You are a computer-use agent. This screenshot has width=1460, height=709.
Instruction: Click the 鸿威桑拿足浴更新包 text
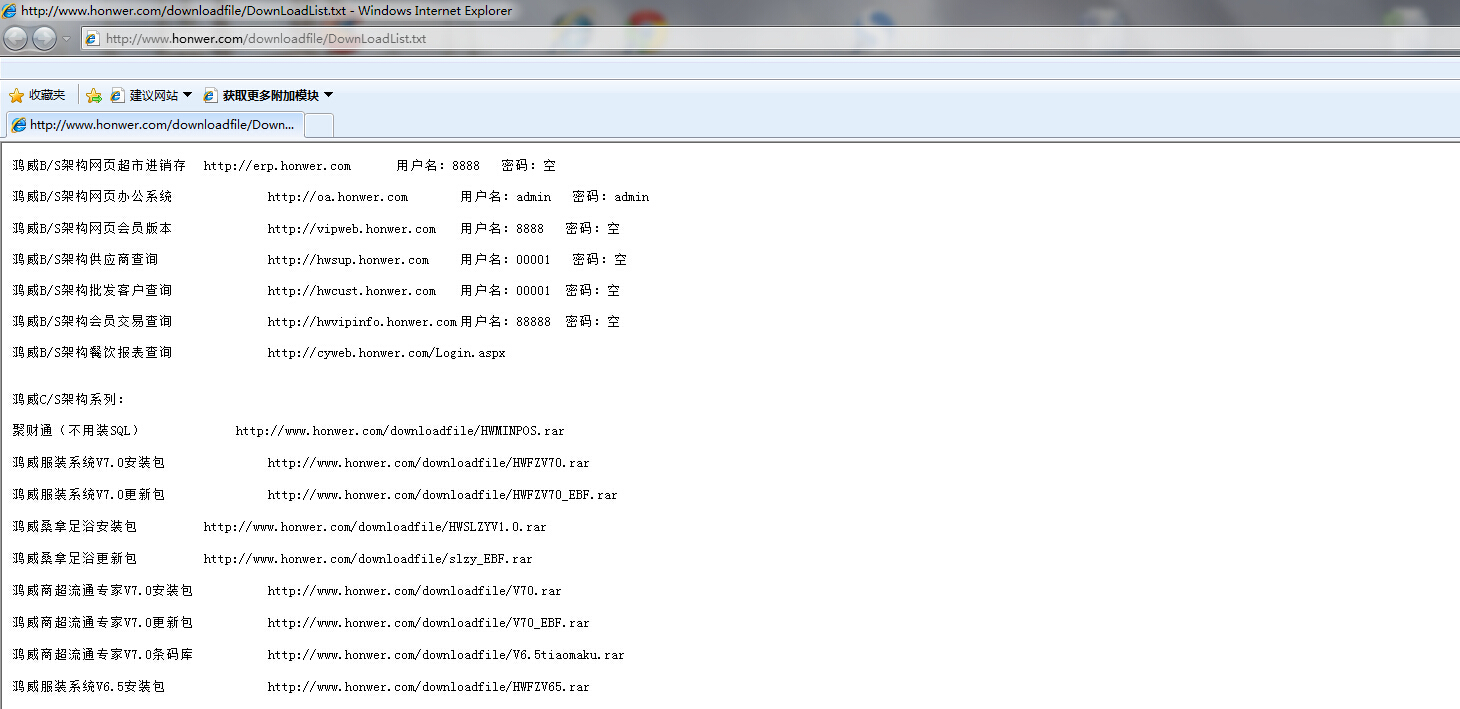[x=74, y=559]
